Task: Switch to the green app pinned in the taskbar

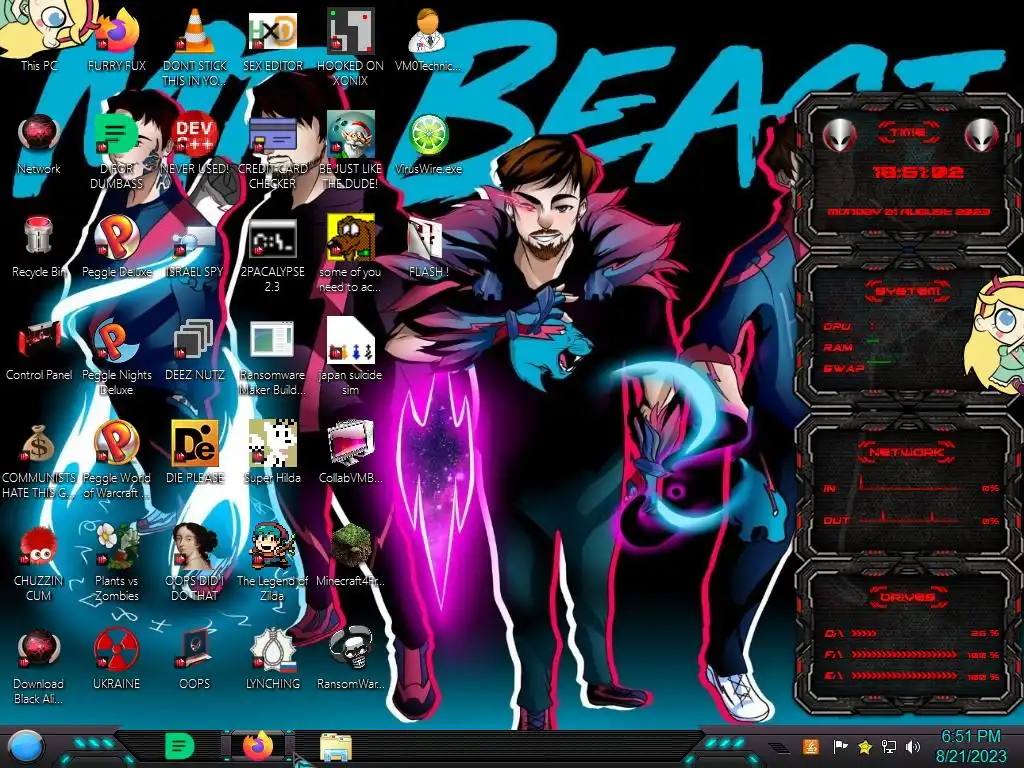Action: point(180,746)
